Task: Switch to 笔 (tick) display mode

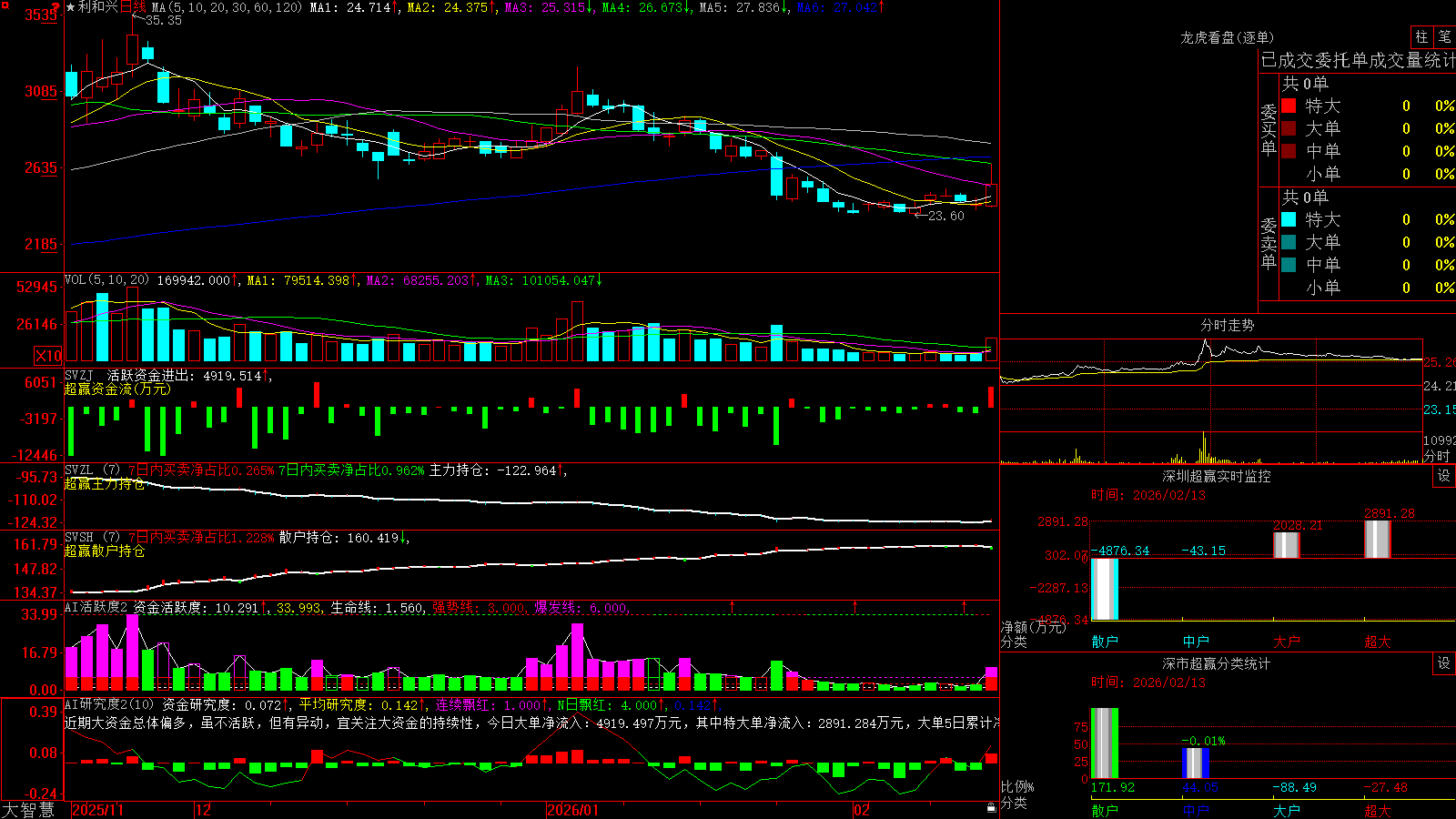Action: (x=1444, y=36)
